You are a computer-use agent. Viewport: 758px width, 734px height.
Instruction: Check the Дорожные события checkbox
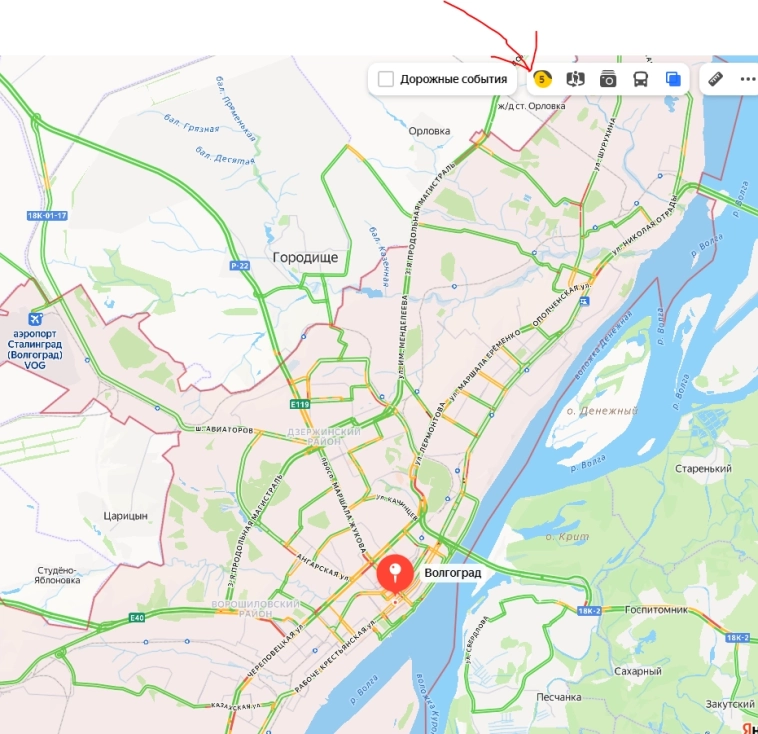(x=385, y=79)
